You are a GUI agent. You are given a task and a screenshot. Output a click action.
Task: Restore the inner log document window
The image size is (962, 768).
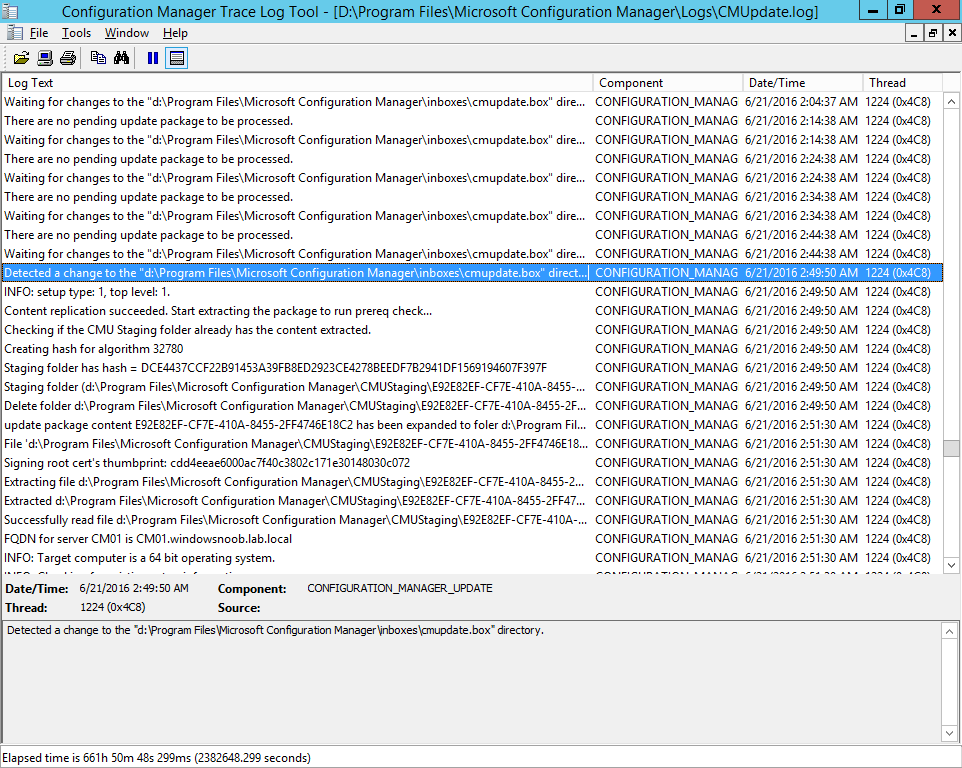coord(933,33)
